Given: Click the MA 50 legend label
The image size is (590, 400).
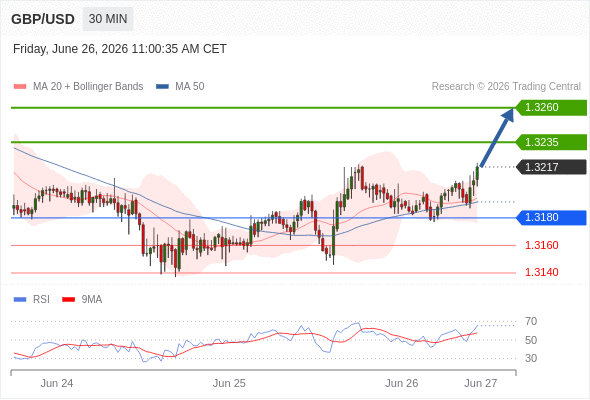Looking at the screenshot, I should point(190,87).
